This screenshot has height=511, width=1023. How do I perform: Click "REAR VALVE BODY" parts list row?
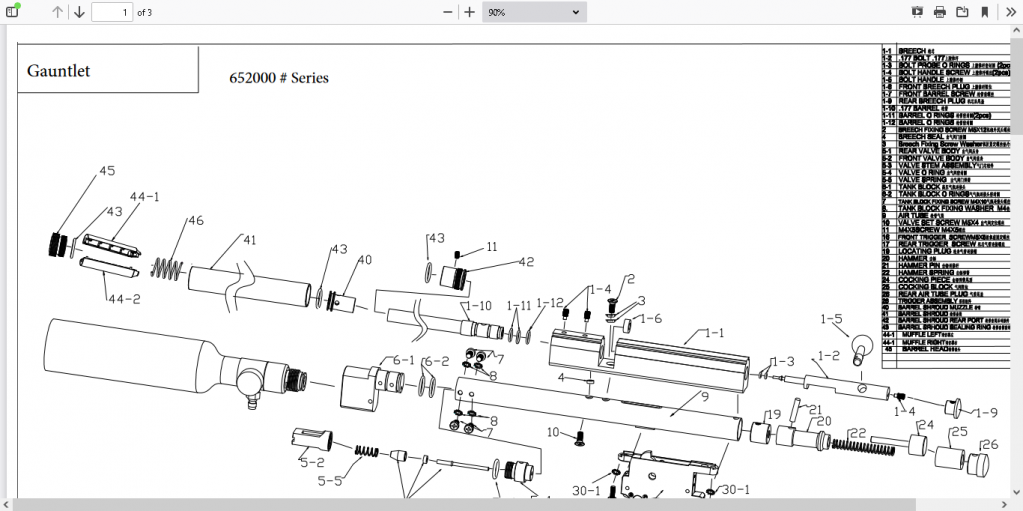(x=946, y=151)
